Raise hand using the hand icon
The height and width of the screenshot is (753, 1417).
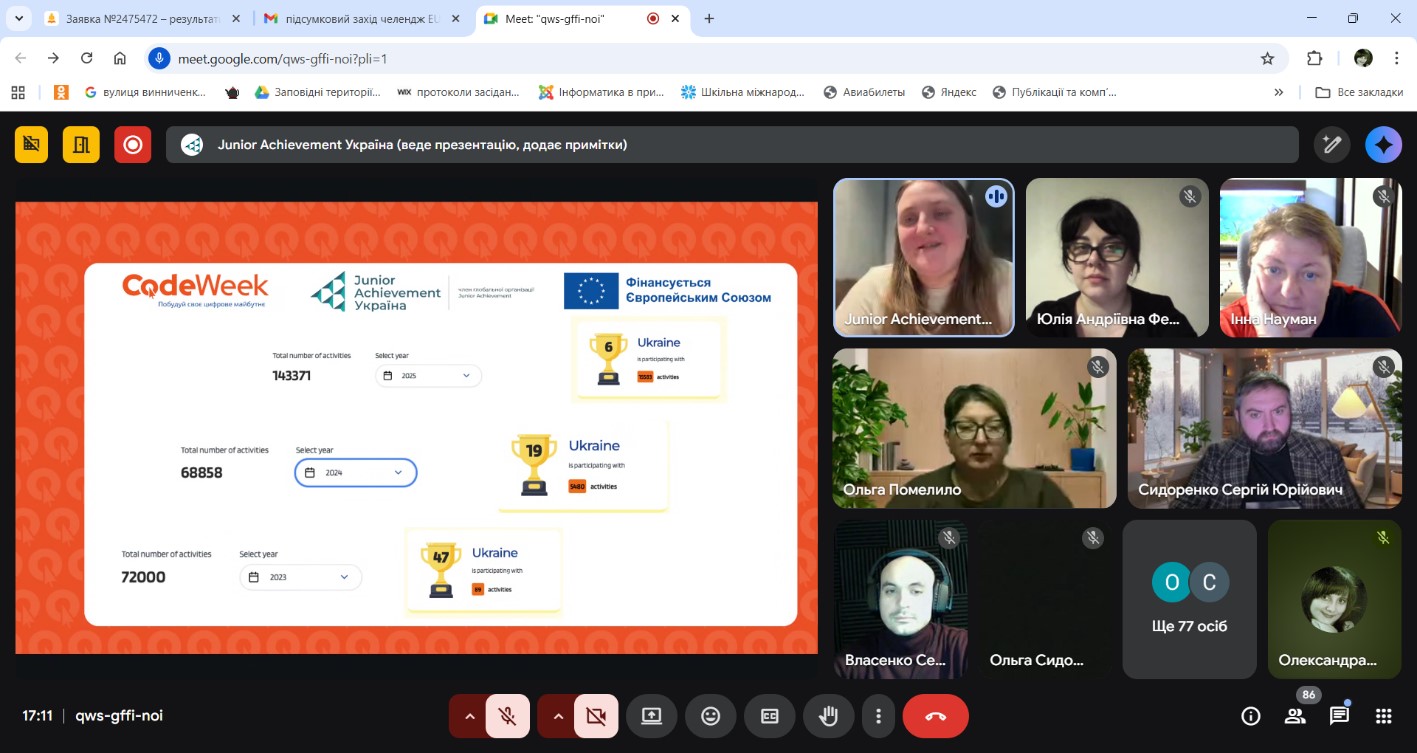tap(828, 716)
